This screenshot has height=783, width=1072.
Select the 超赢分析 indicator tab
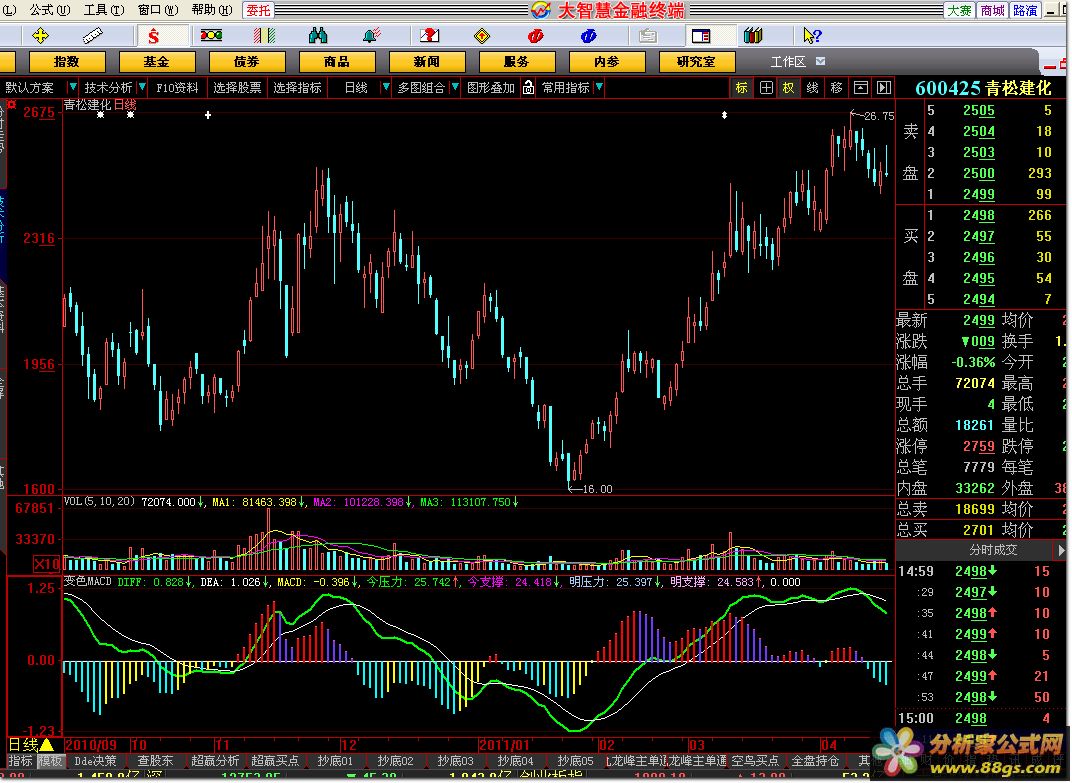click(215, 761)
